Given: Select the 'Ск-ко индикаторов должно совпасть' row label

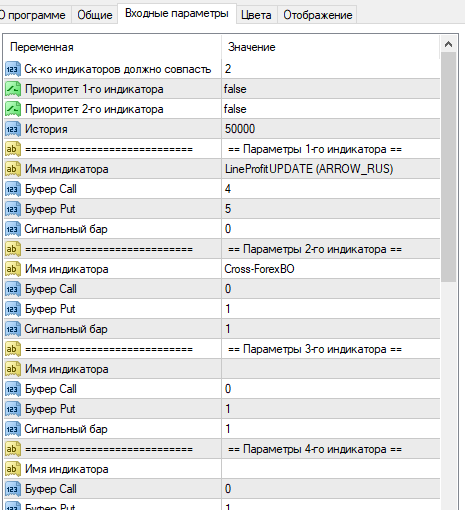Looking at the screenshot, I should 118,69.
